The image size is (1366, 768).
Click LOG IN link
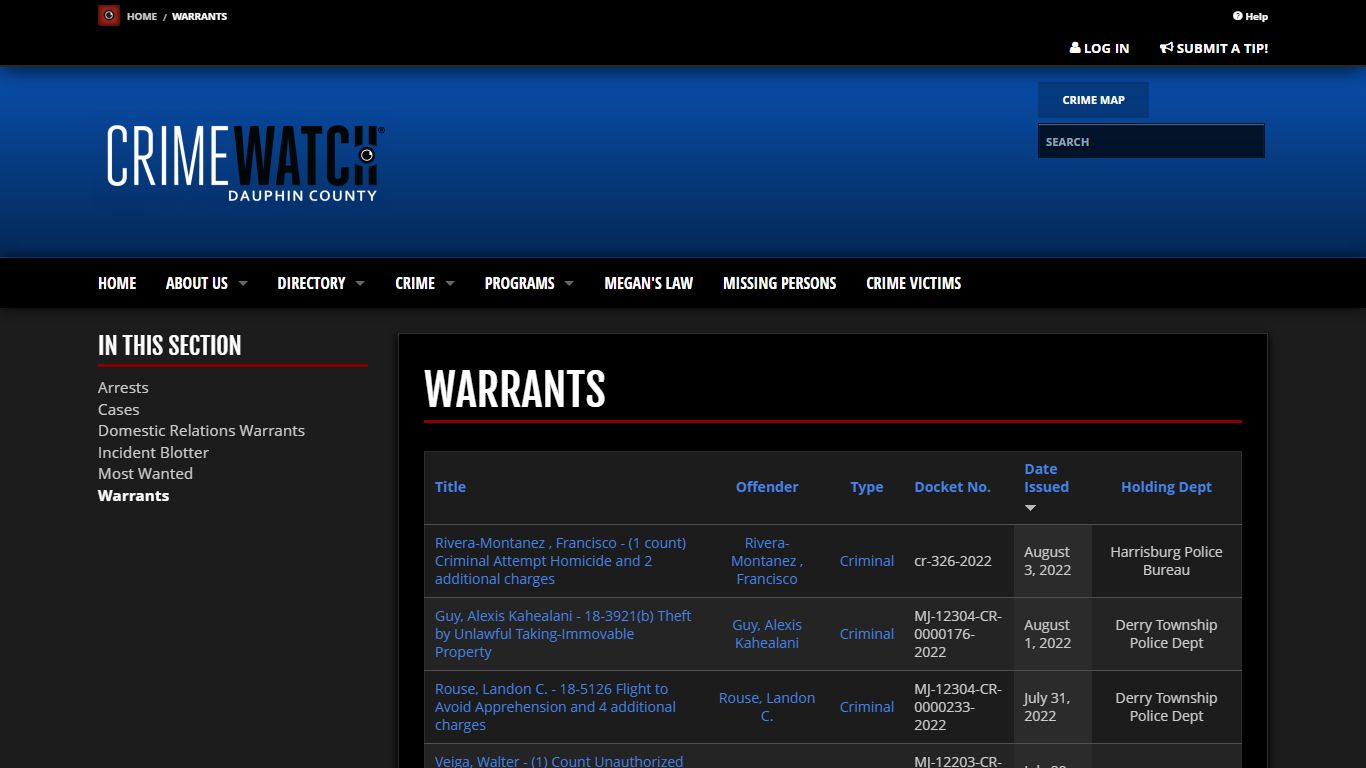point(1099,48)
